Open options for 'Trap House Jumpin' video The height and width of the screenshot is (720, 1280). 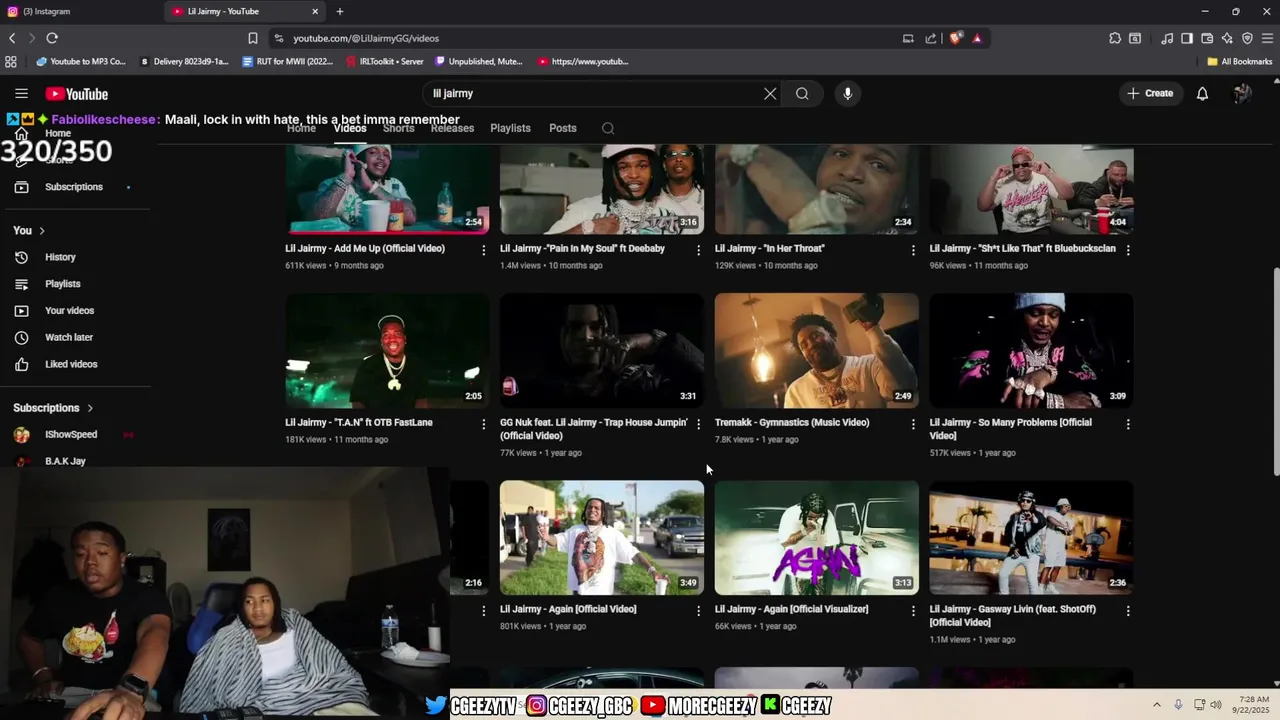coord(698,424)
